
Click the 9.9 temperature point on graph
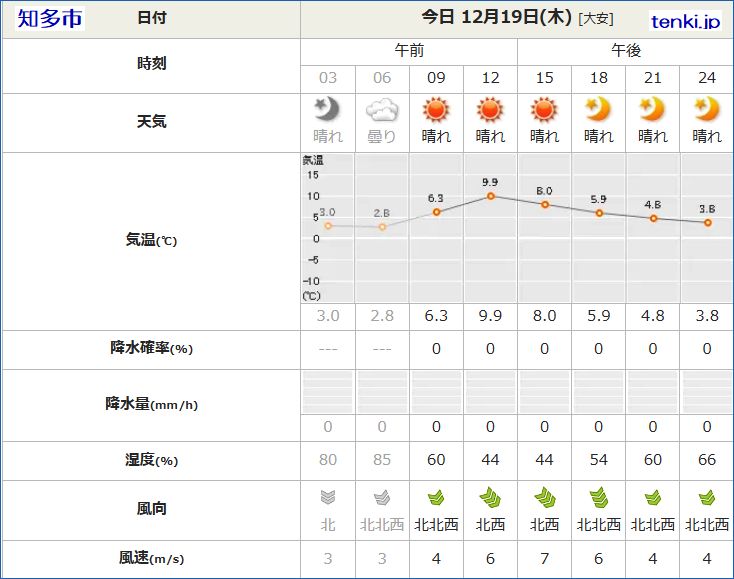click(490, 196)
